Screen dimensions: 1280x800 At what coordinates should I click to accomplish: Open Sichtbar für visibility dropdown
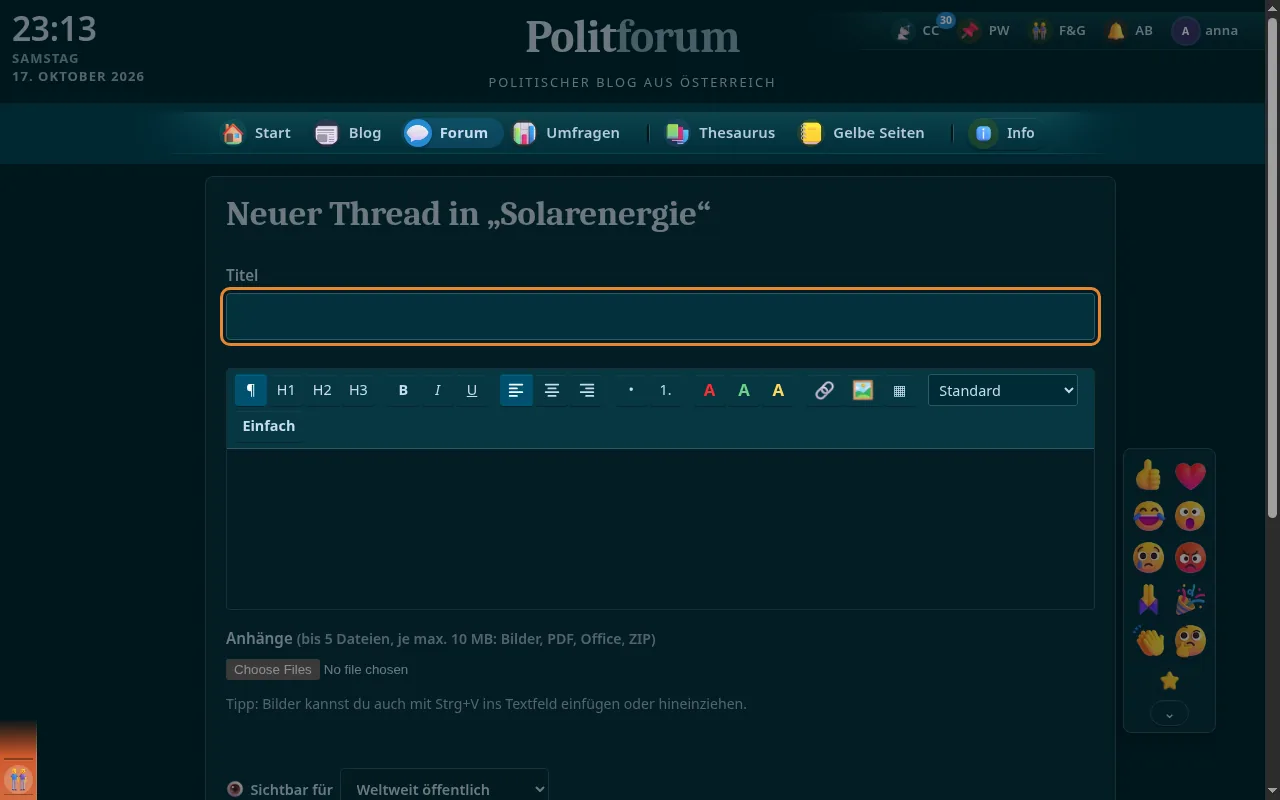pos(444,789)
